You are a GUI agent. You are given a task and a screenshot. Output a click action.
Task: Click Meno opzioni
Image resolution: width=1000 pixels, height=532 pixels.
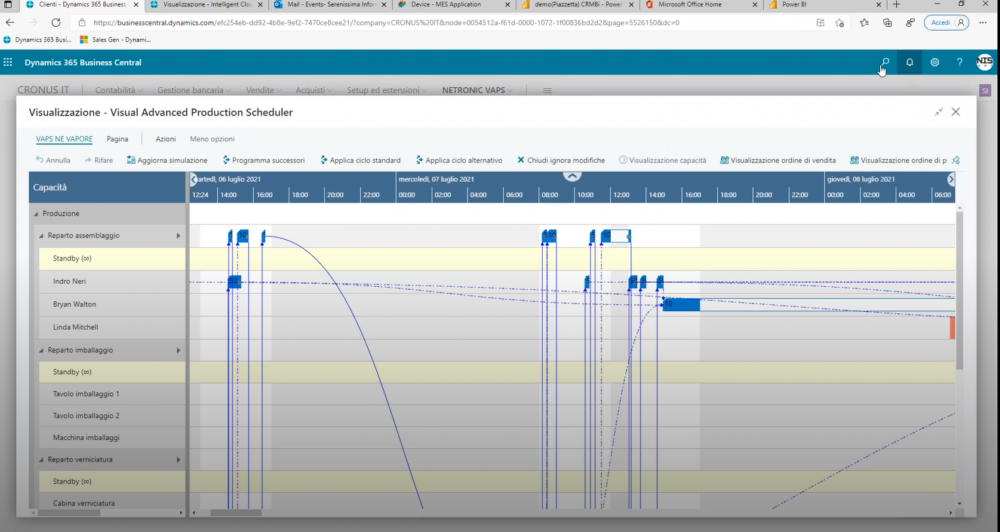[212, 138]
